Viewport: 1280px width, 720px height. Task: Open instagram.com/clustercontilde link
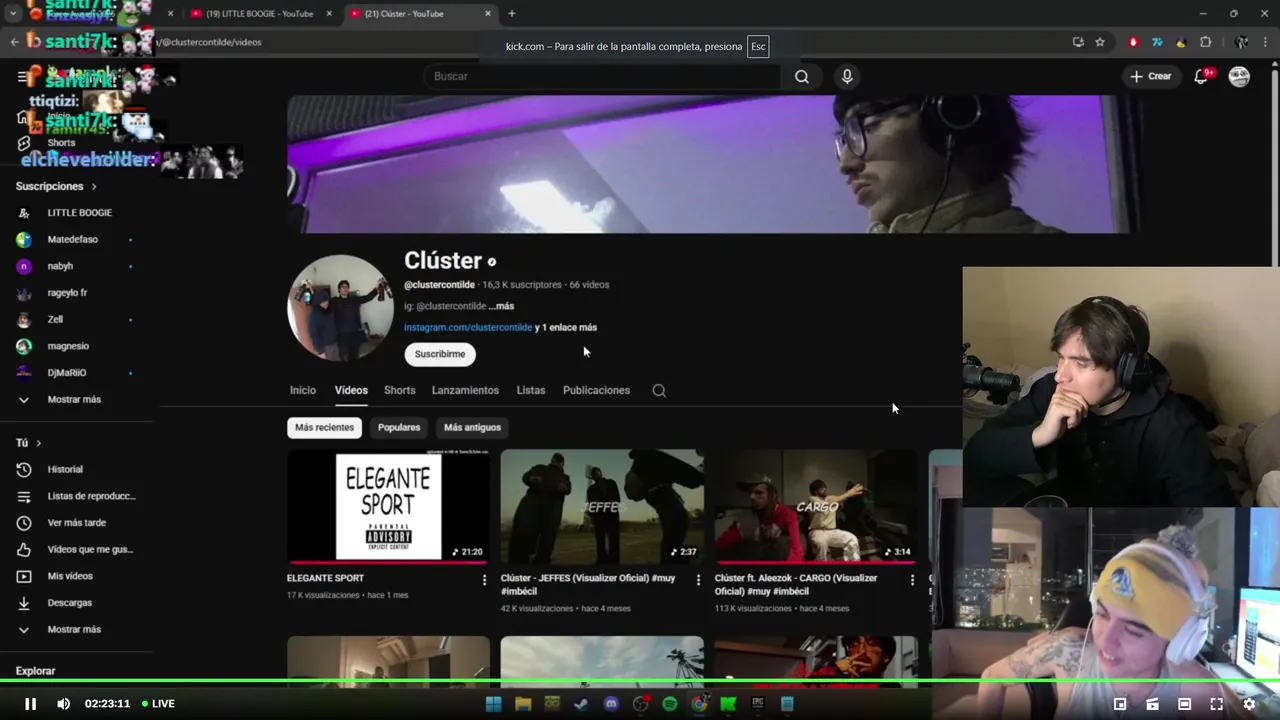click(x=468, y=327)
